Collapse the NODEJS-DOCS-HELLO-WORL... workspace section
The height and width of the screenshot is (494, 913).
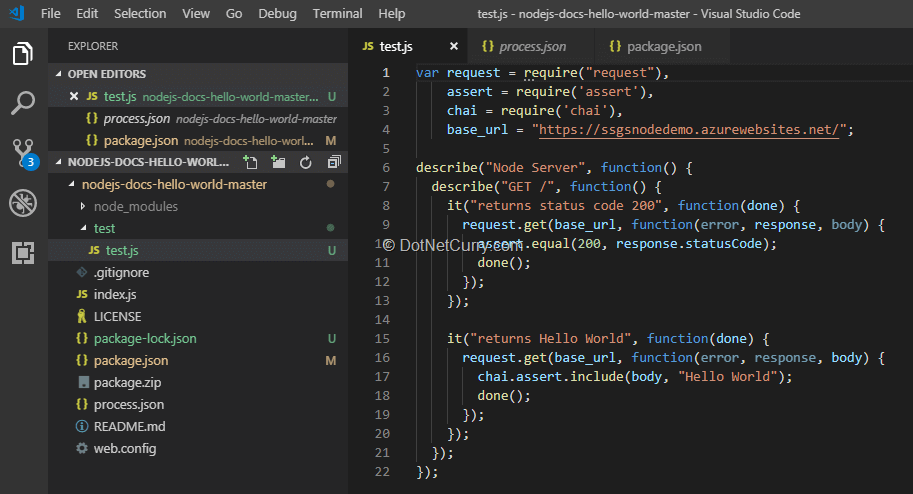58,162
